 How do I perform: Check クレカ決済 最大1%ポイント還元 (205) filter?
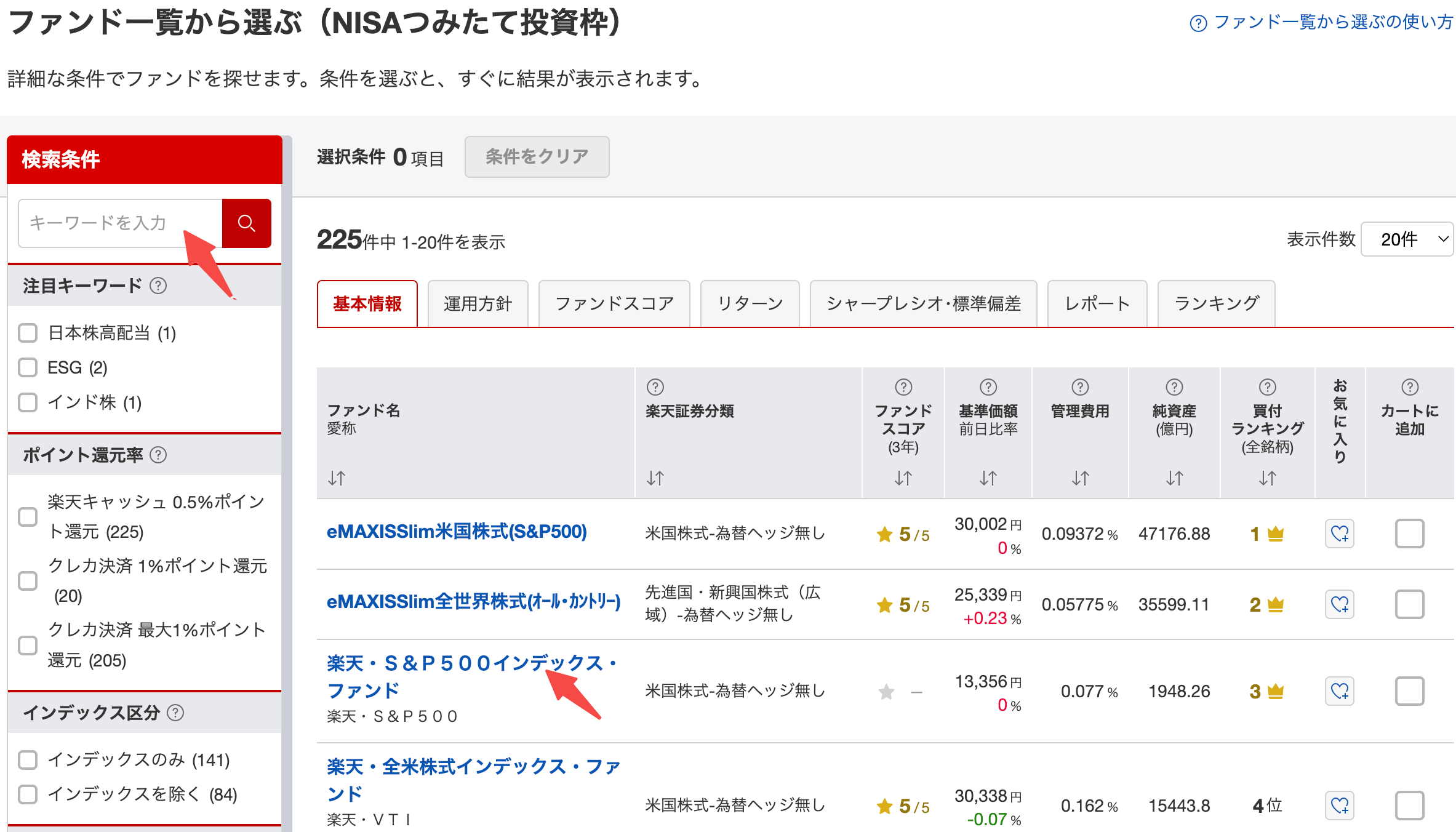[28, 646]
